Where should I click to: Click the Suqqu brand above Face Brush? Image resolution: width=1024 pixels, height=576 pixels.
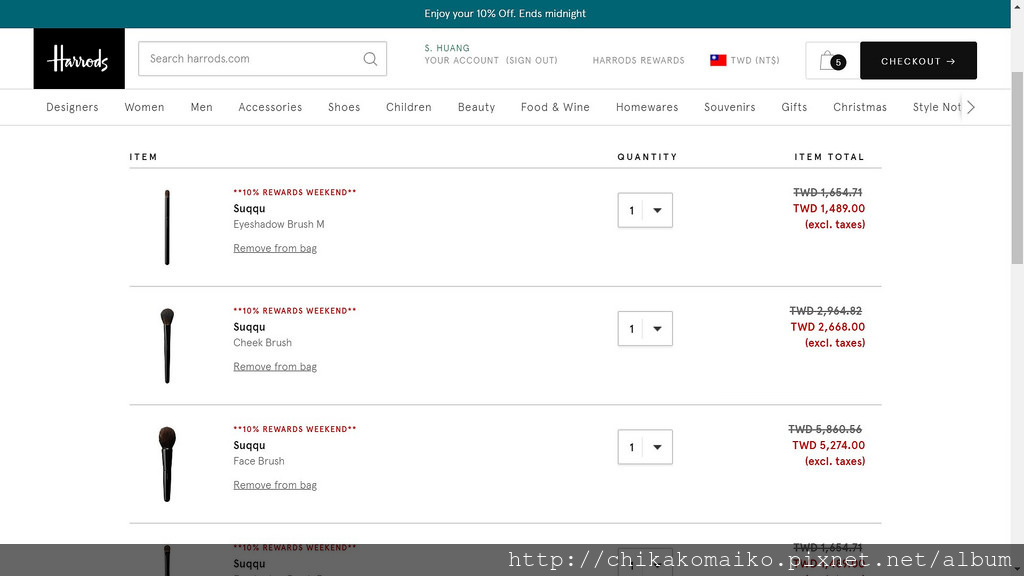249,445
